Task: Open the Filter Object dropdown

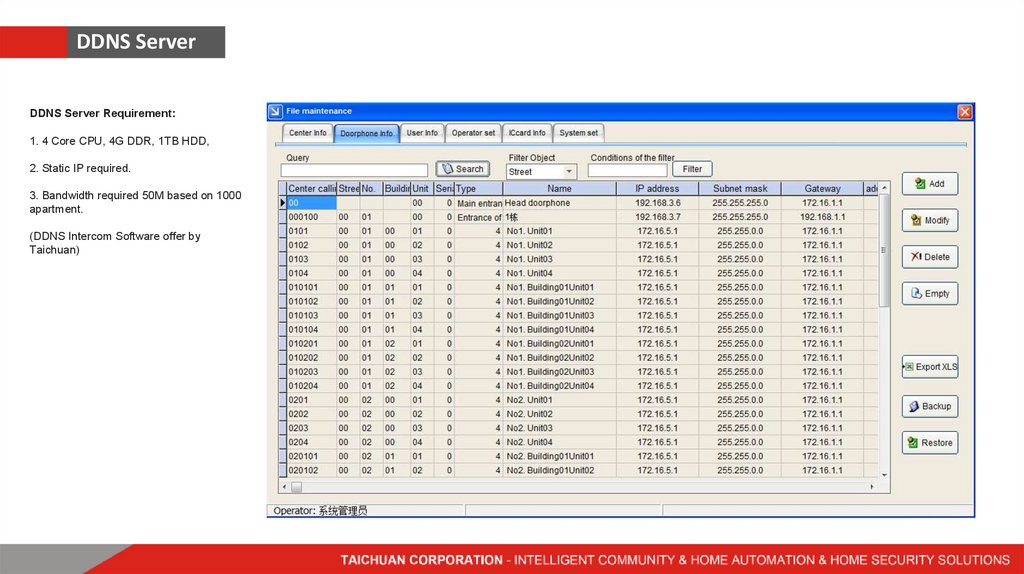Action: pyautogui.click(x=570, y=172)
